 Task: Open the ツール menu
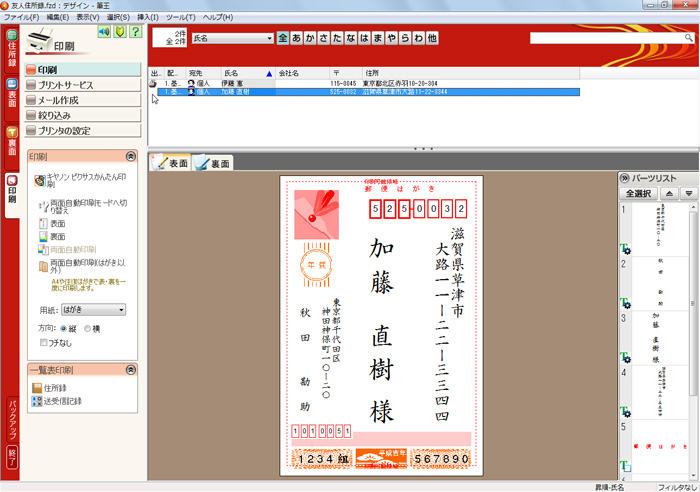tap(180, 18)
